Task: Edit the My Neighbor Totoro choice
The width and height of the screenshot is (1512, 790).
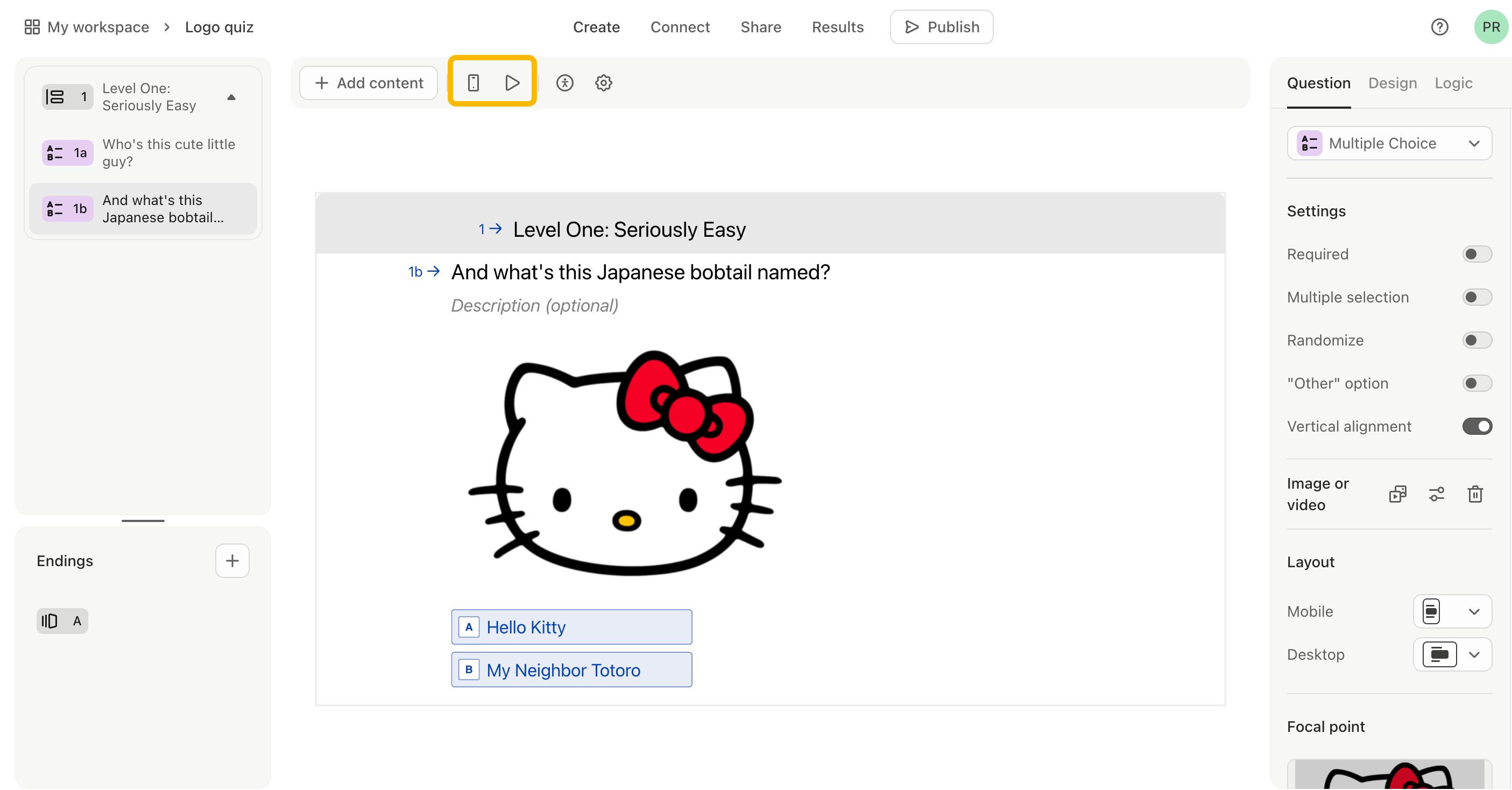Action: 571,669
